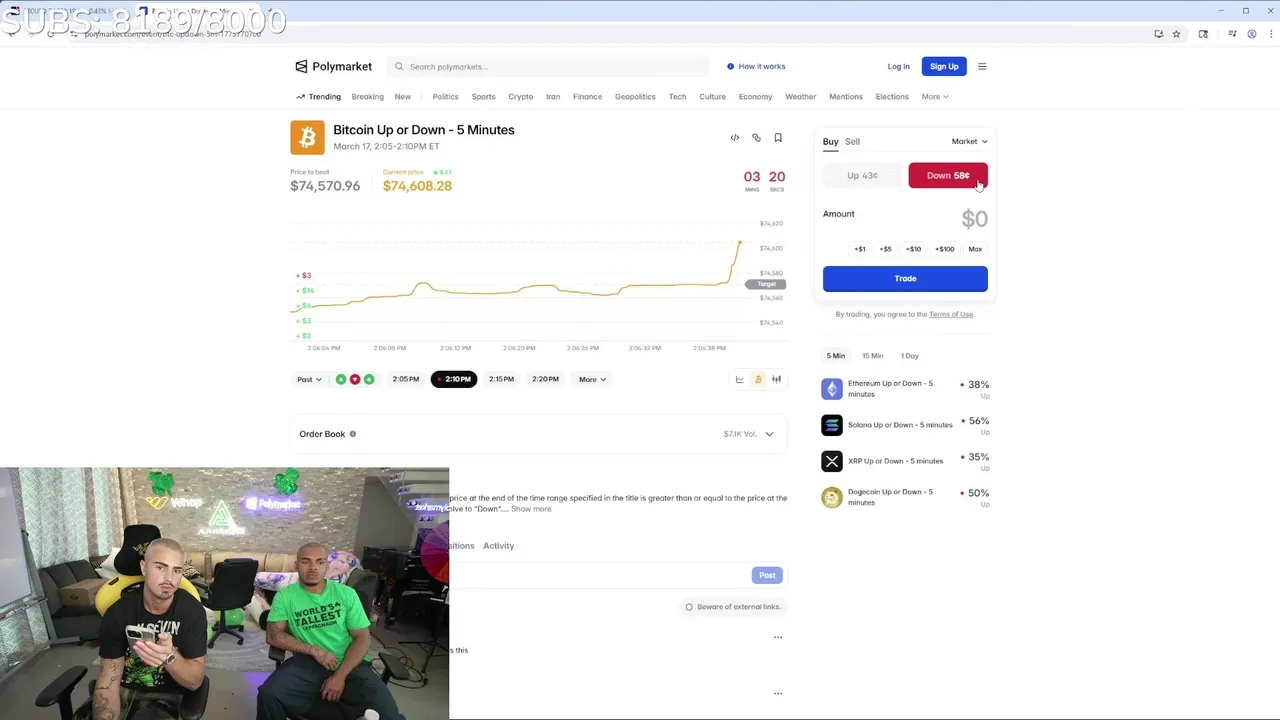Image resolution: width=1280 pixels, height=720 pixels.
Task: Open the 15 Min markets tab
Action: point(873,356)
